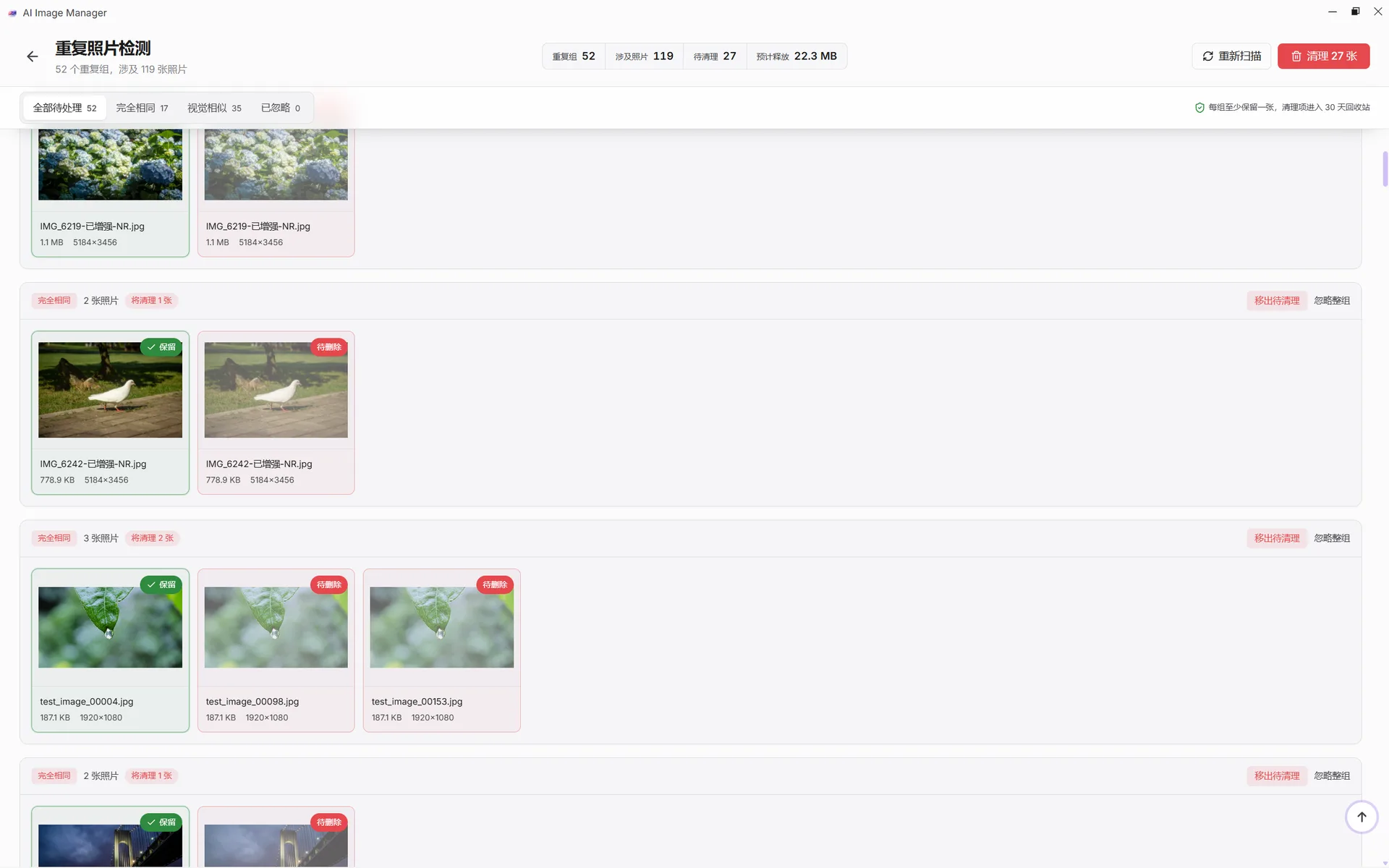This screenshot has height=868, width=1389.
Task: Open the 已忽略 tab
Action: [x=280, y=108]
